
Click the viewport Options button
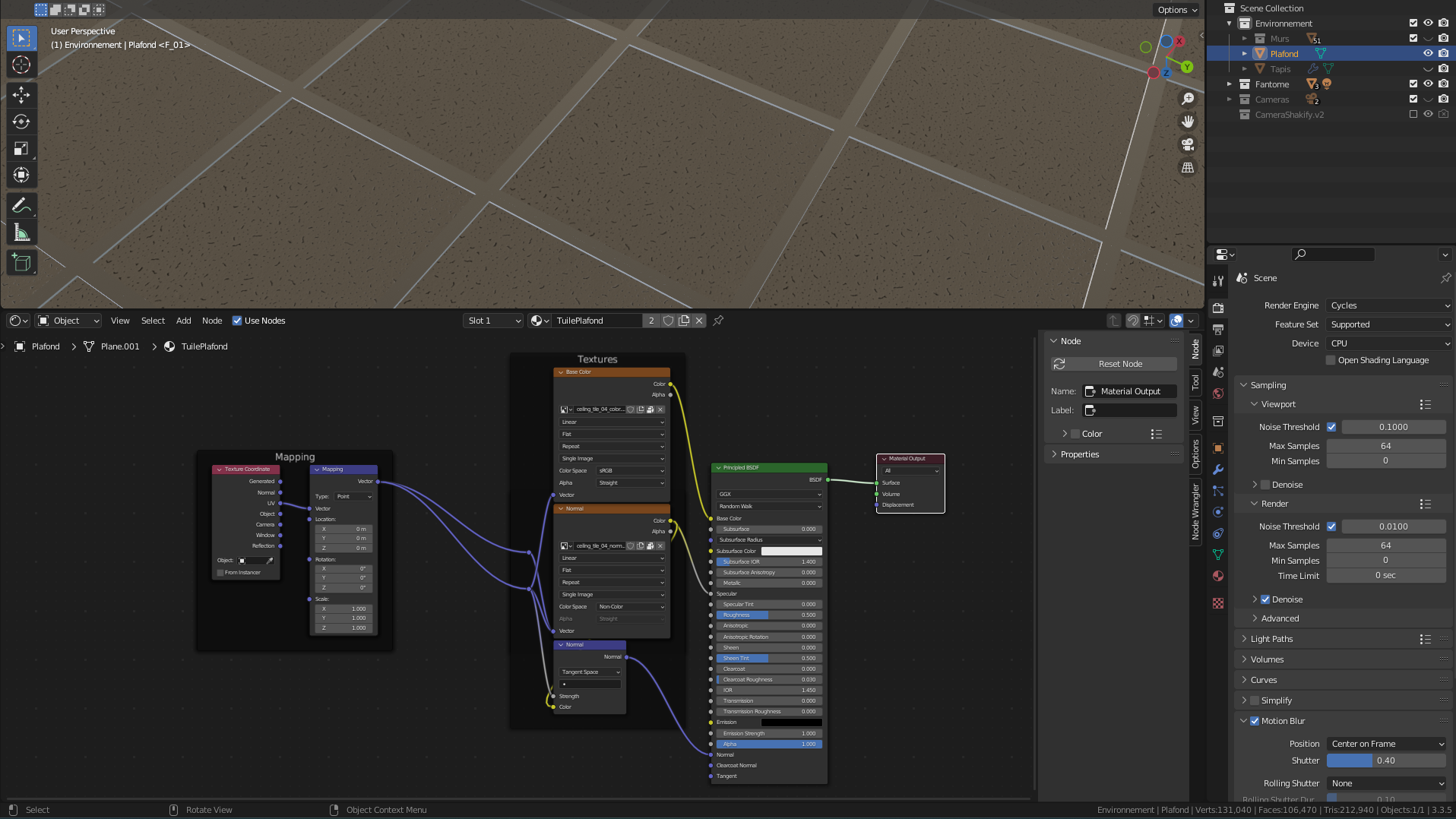(x=1176, y=10)
